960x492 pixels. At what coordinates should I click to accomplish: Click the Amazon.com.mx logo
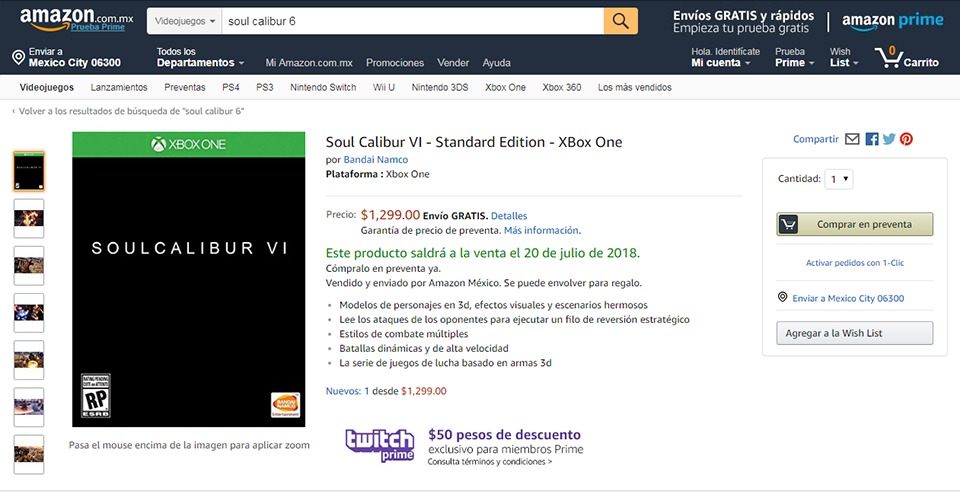point(76,19)
